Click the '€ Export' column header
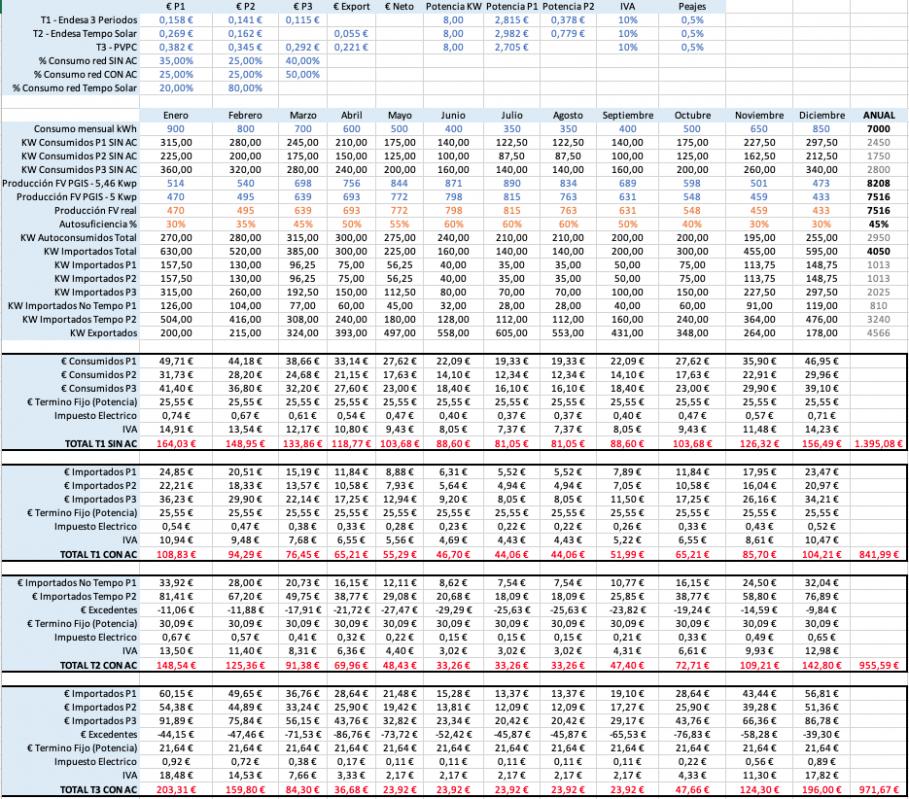 coord(351,6)
